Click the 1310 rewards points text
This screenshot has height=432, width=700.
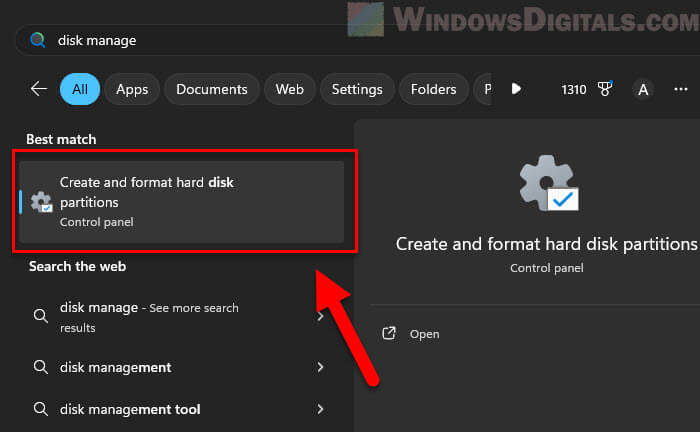(574, 90)
